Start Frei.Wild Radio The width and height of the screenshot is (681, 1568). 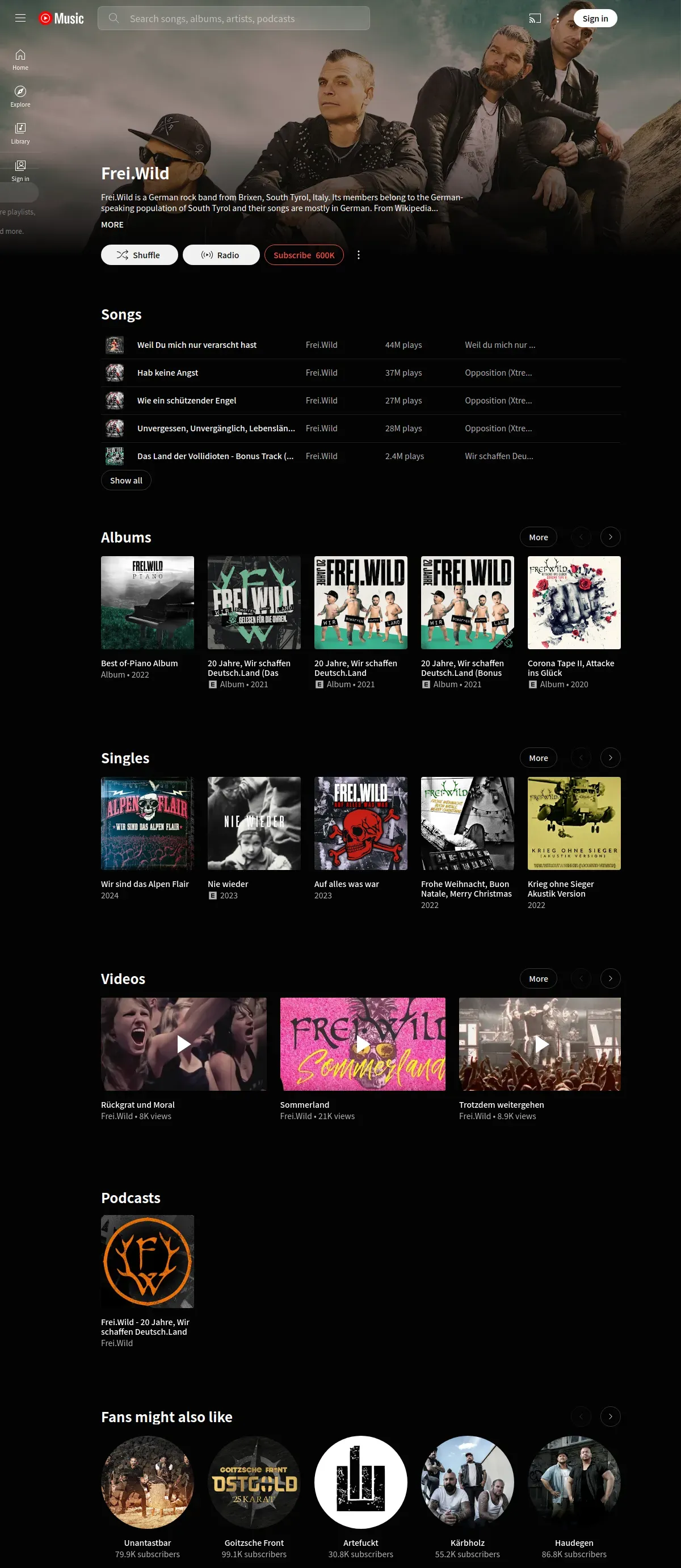(221, 255)
